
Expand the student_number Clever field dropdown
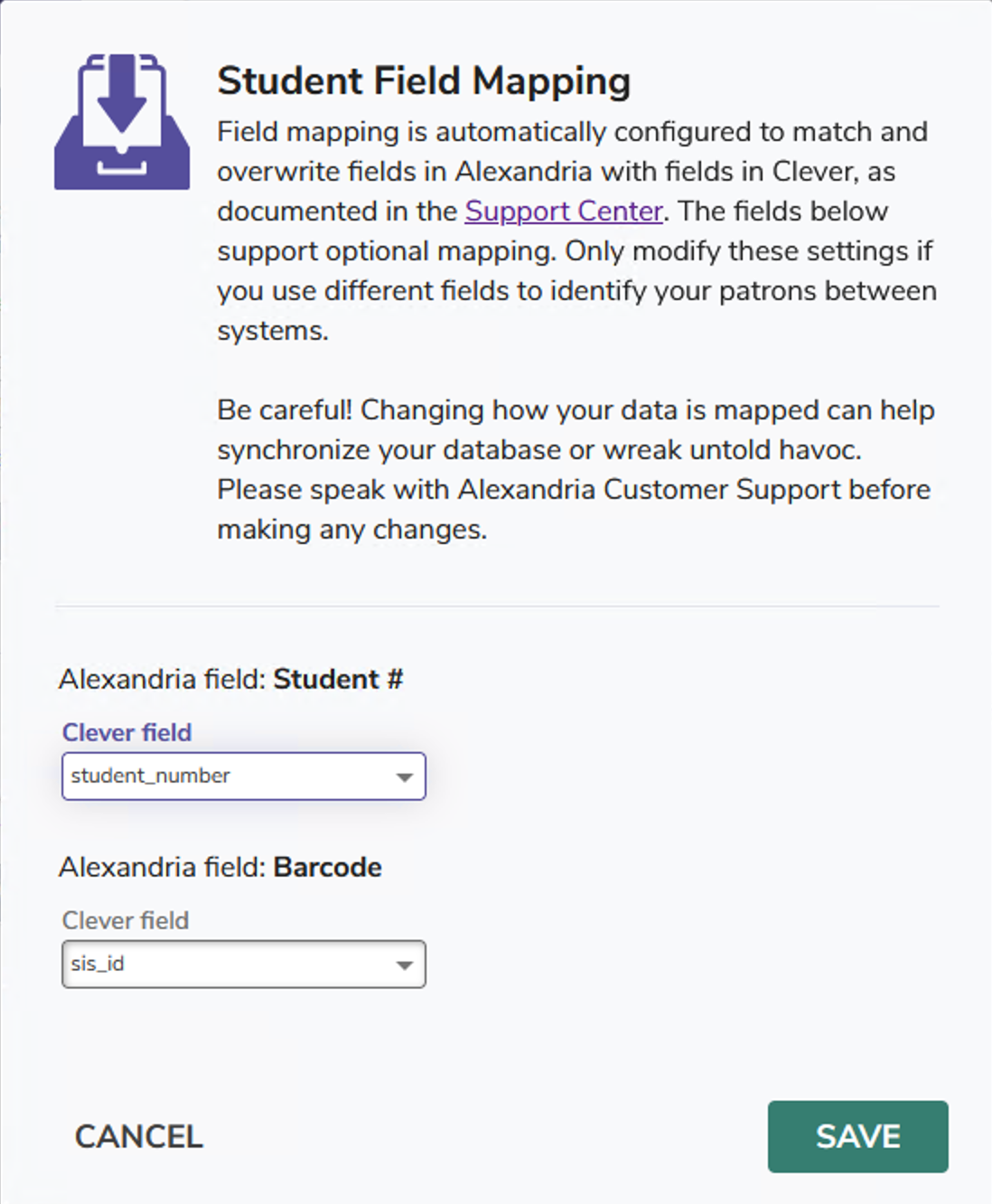243,776
